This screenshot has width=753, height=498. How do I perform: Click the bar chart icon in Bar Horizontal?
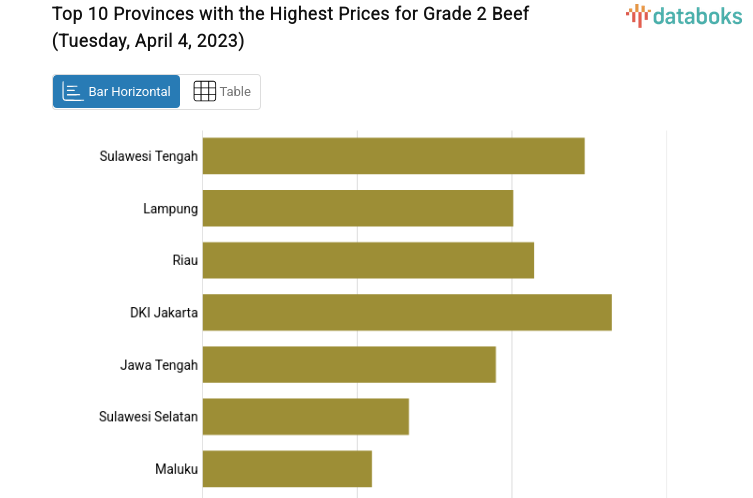coord(72,92)
